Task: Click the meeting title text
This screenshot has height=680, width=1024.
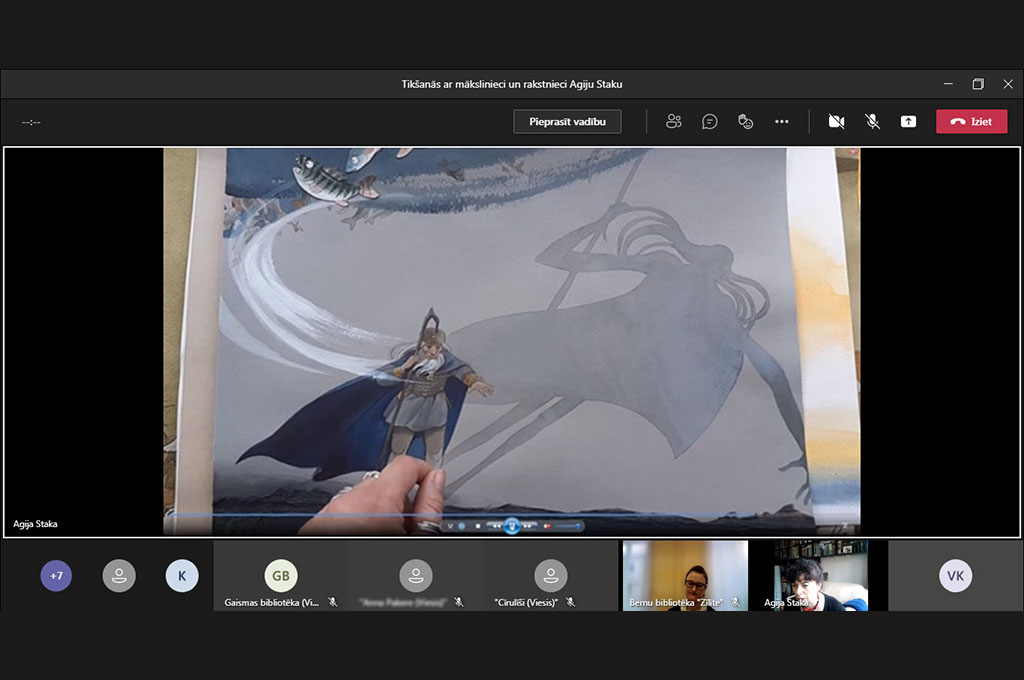Action: coord(511,84)
